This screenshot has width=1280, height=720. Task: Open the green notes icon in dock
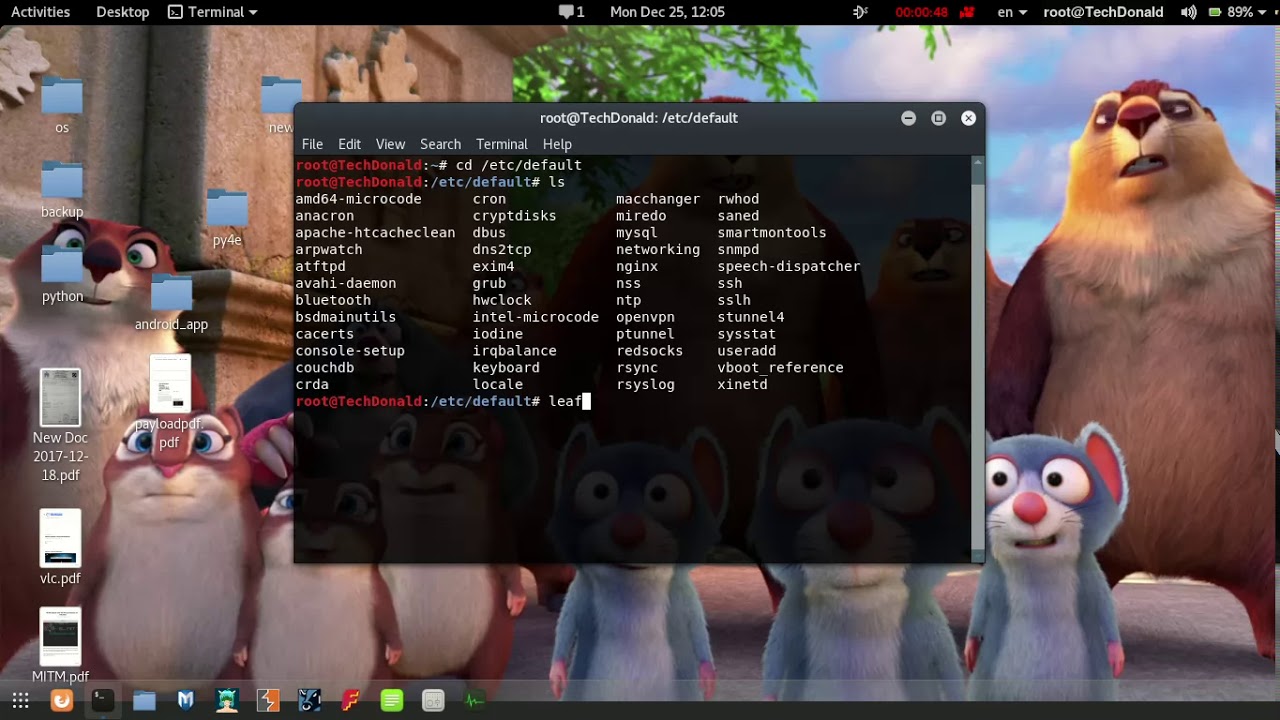tap(392, 701)
